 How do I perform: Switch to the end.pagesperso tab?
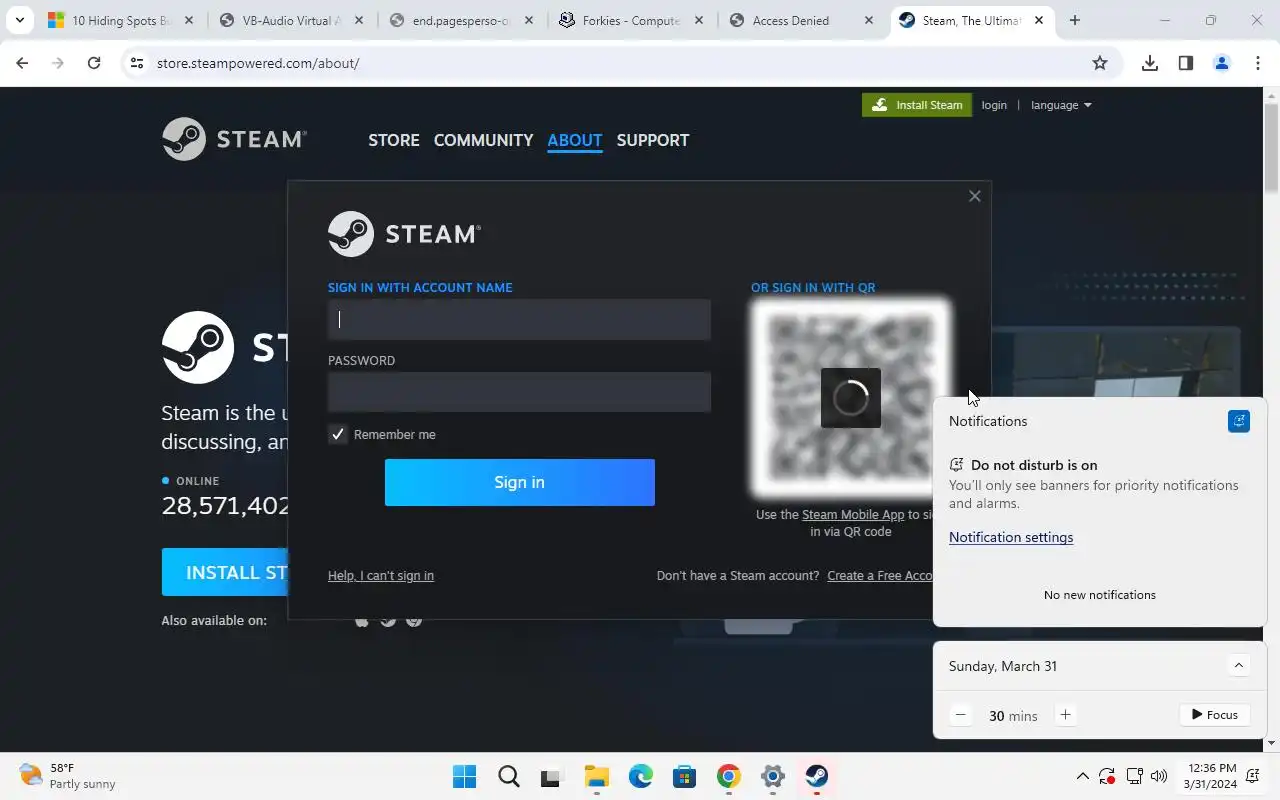pyautogui.click(x=463, y=20)
